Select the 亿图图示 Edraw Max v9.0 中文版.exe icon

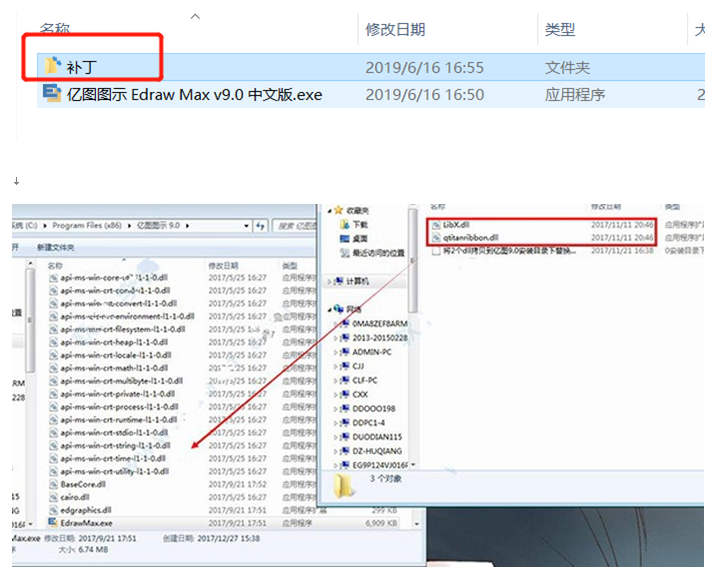(52, 93)
